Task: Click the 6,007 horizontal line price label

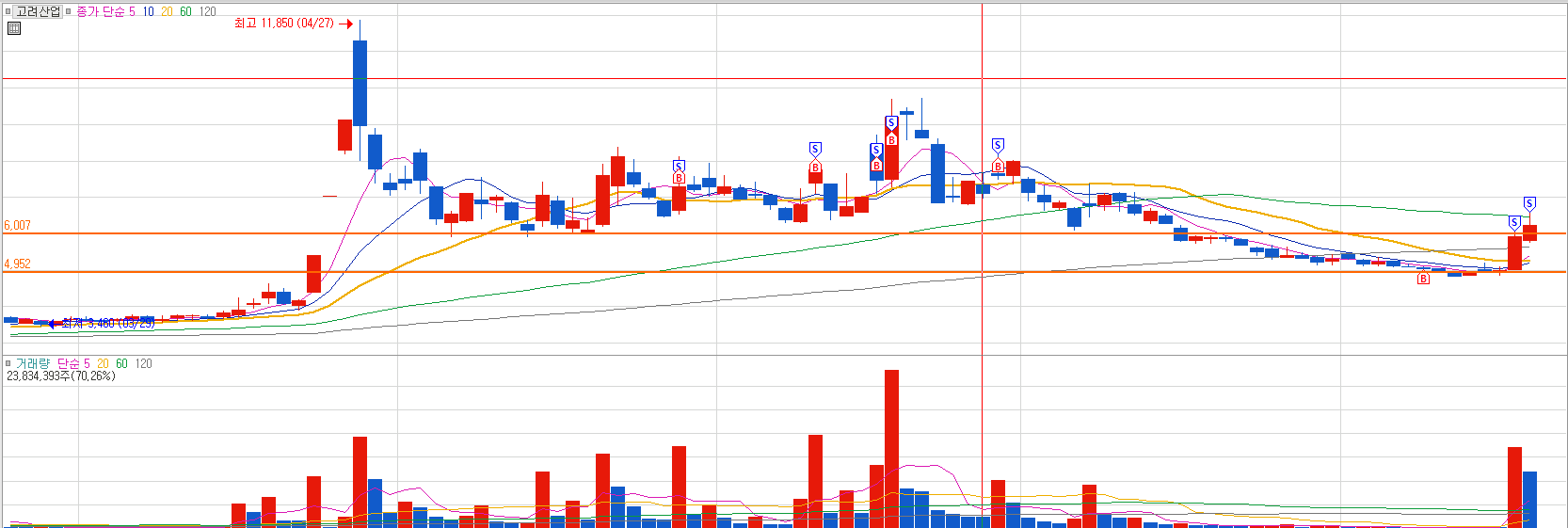Action: pos(17,226)
